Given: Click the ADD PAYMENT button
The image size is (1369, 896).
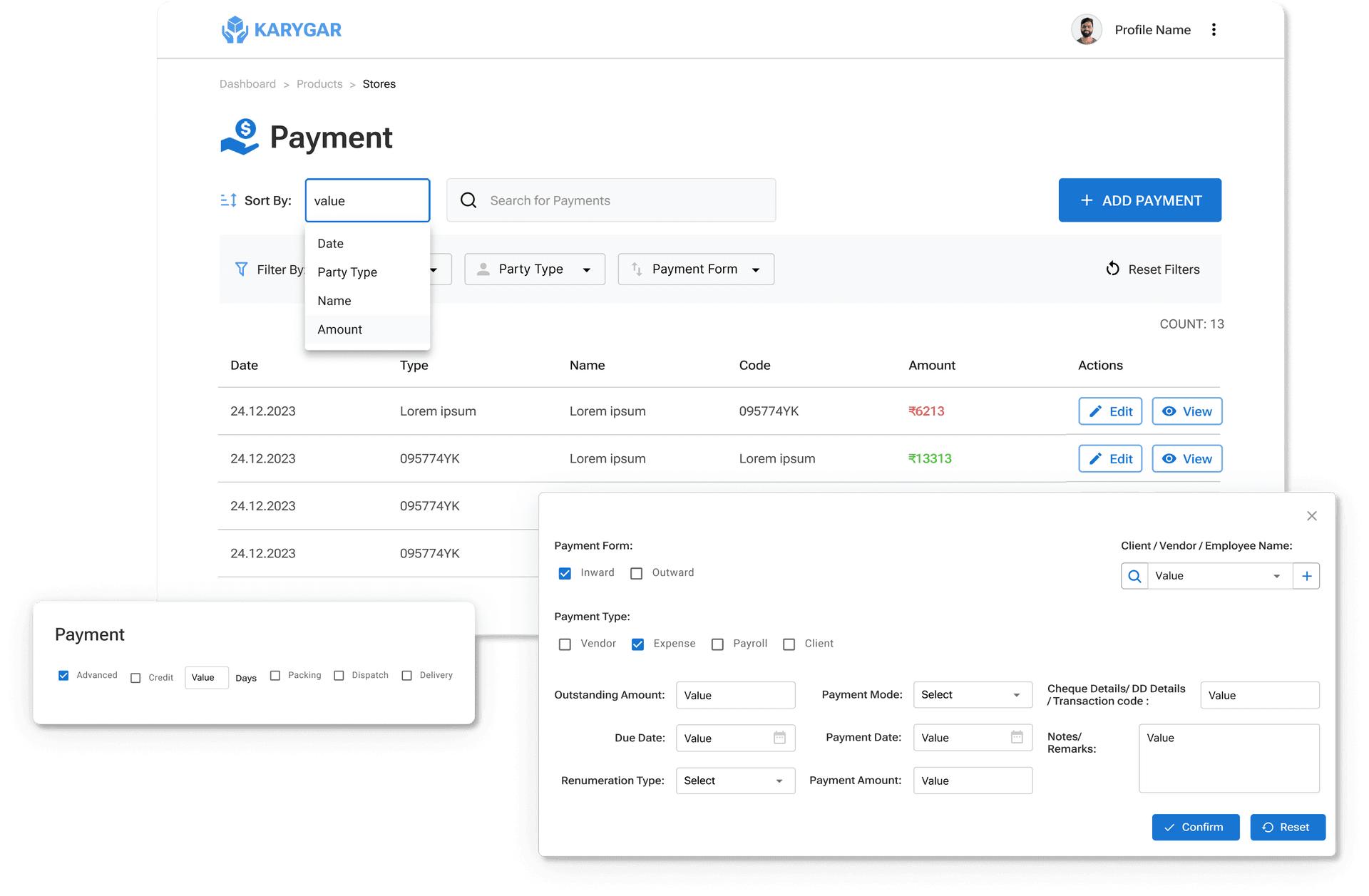Looking at the screenshot, I should click(x=1139, y=200).
